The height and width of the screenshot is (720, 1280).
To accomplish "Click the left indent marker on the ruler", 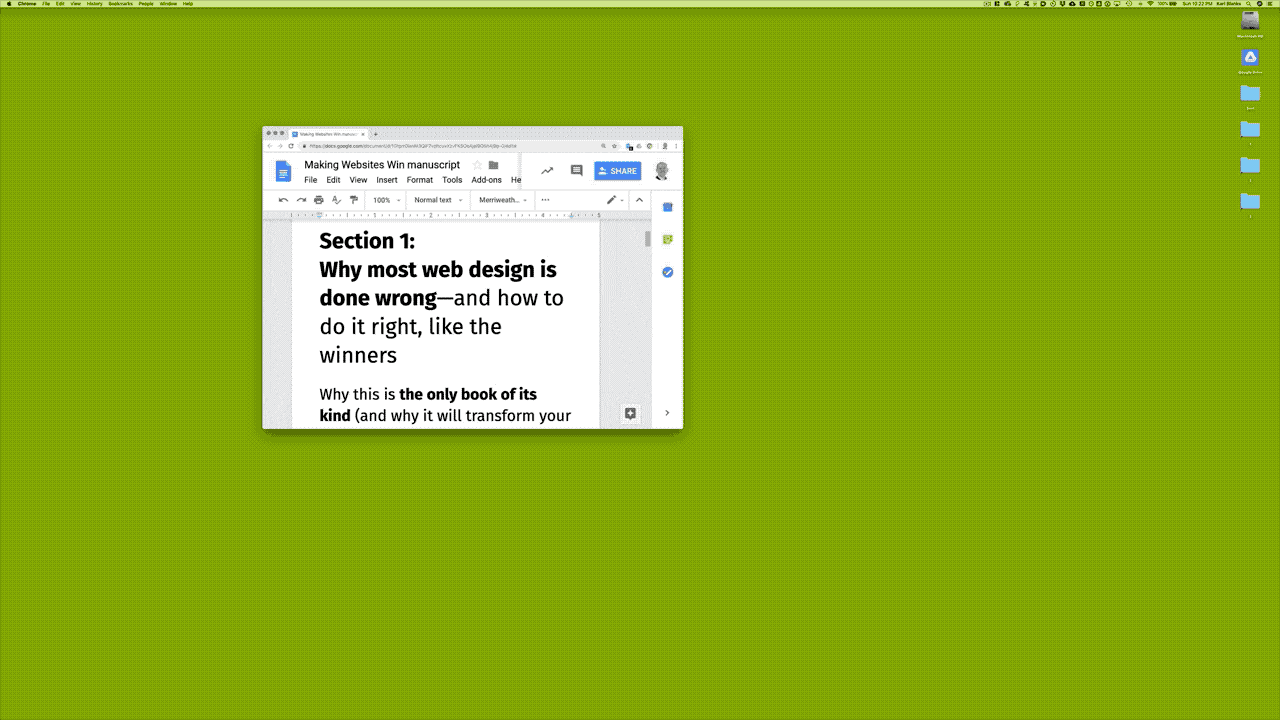I will pos(319,215).
